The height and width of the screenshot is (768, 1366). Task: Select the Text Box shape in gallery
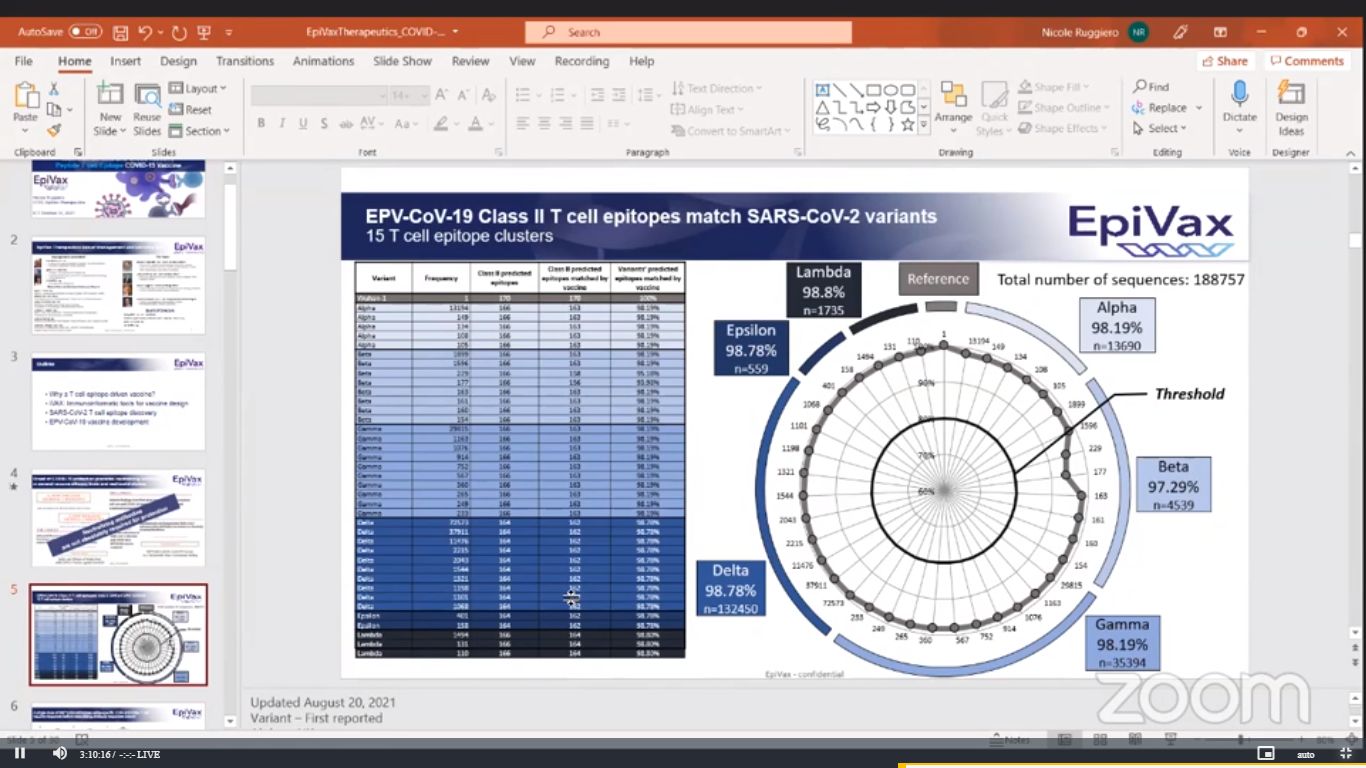pos(823,89)
